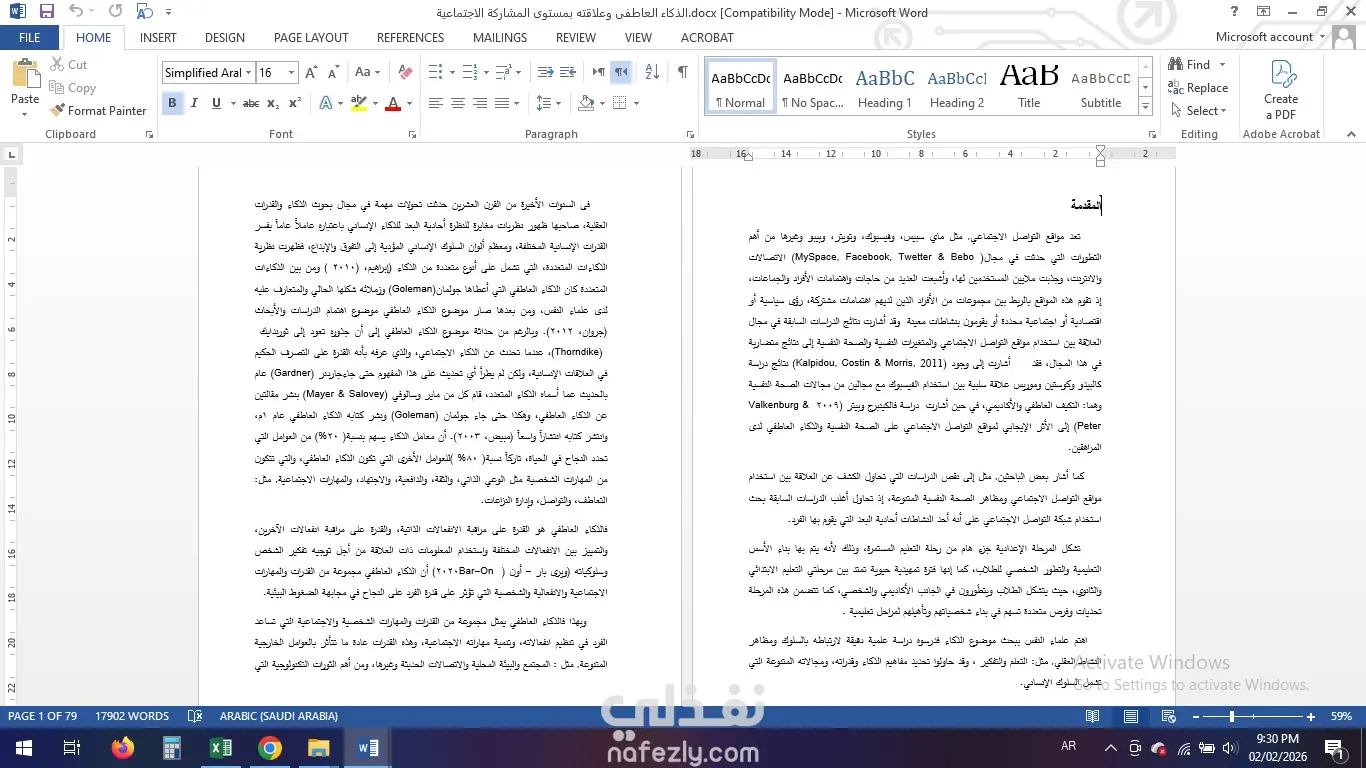Toggle Underline formatting
Viewport: 1366px width, 768px height.
click(x=216, y=103)
